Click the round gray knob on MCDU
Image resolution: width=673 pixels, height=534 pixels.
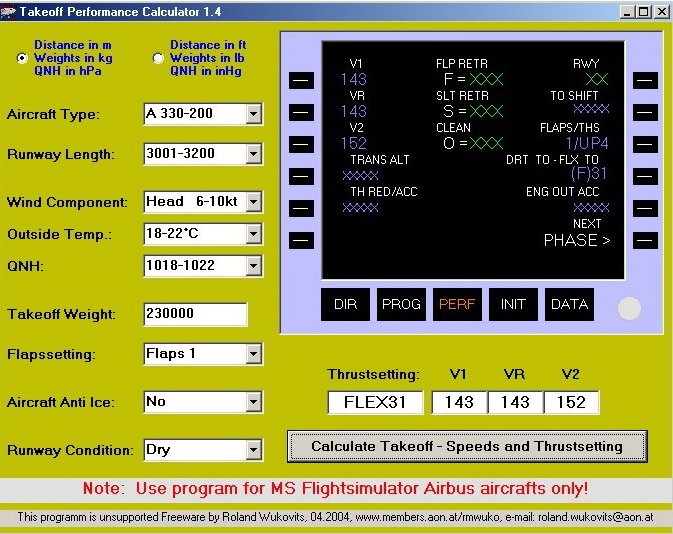click(x=629, y=308)
